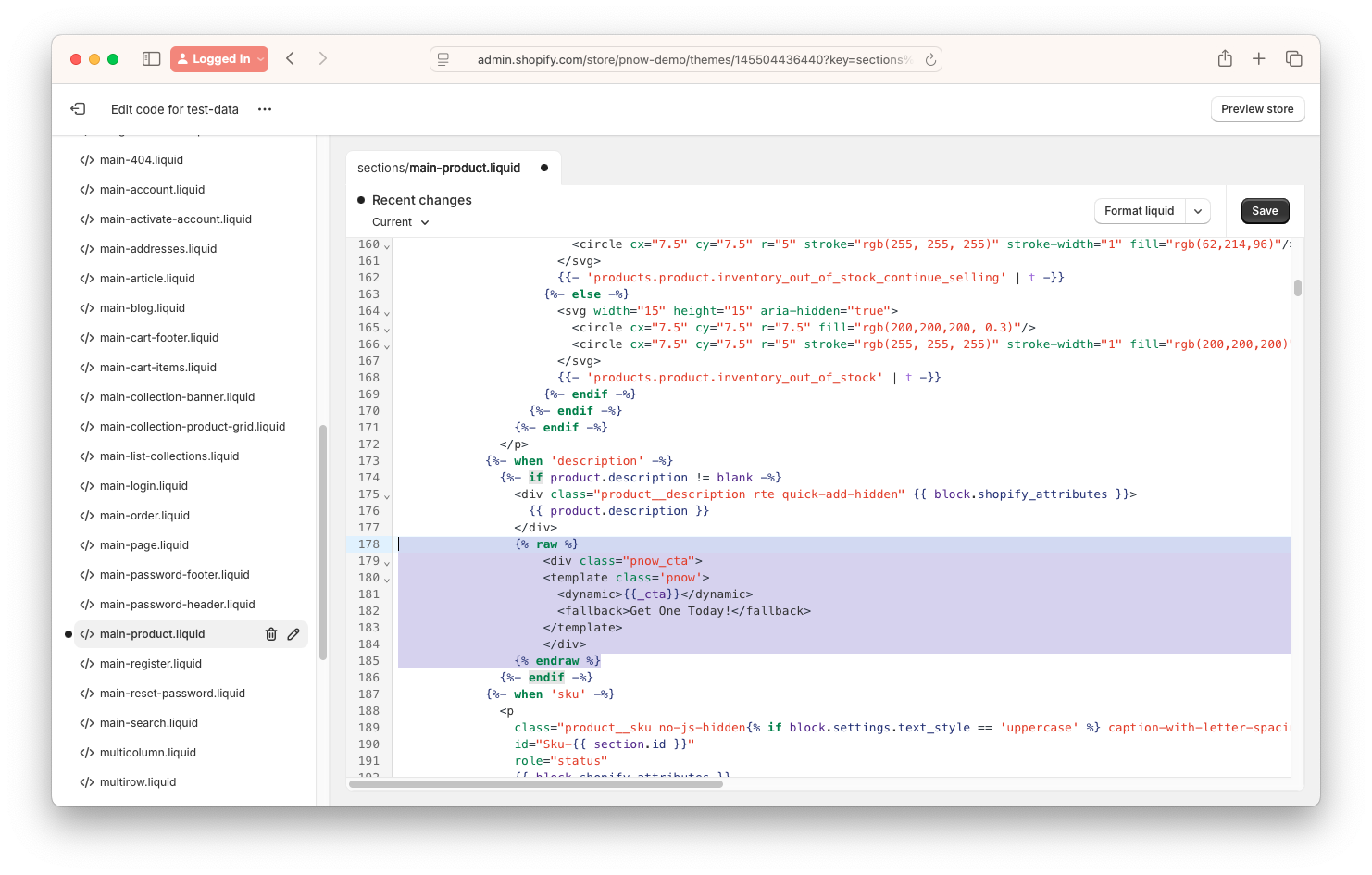Viewport: 1372px width, 875px height.
Task: Open the arrow dropdown beside Format liquid
Action: point(1198,211)
